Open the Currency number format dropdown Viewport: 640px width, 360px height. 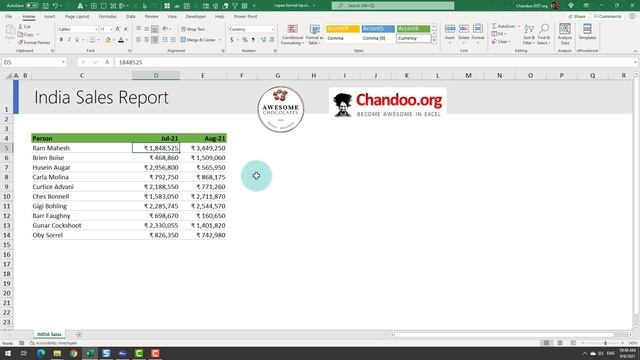273,29
